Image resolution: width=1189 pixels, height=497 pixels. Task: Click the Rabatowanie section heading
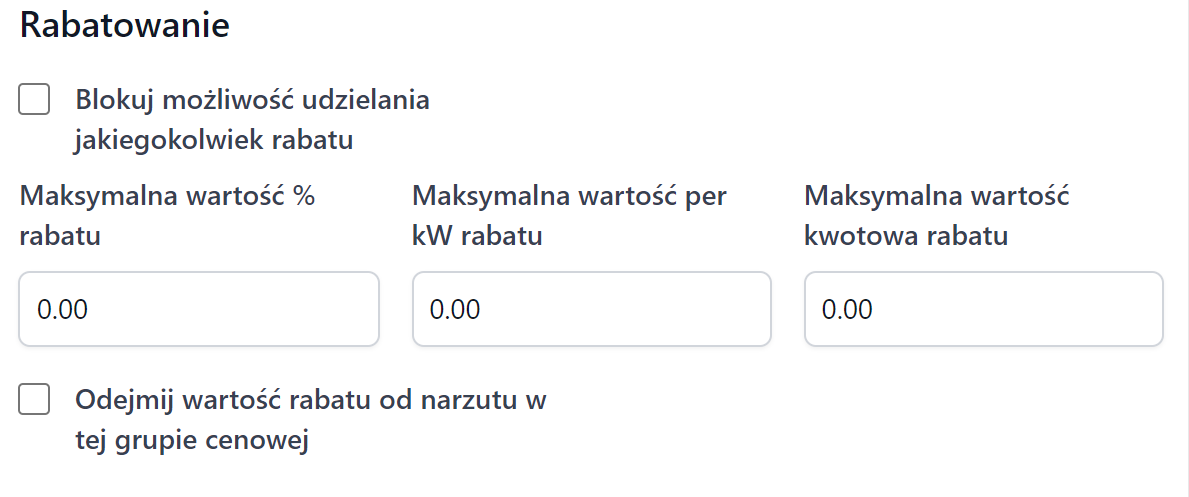pos(125,26)
